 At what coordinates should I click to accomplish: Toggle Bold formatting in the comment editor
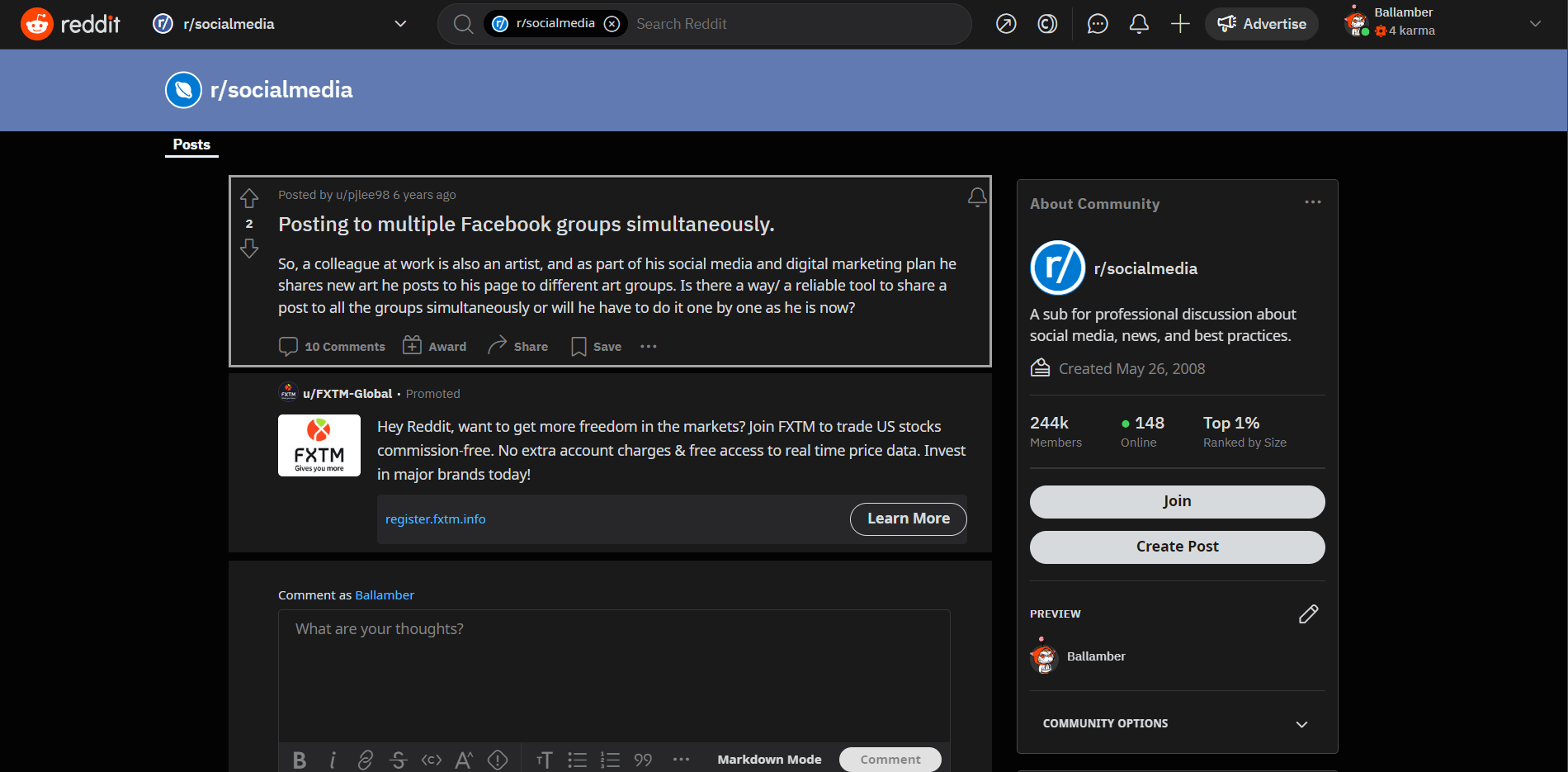tap(300, 760)
